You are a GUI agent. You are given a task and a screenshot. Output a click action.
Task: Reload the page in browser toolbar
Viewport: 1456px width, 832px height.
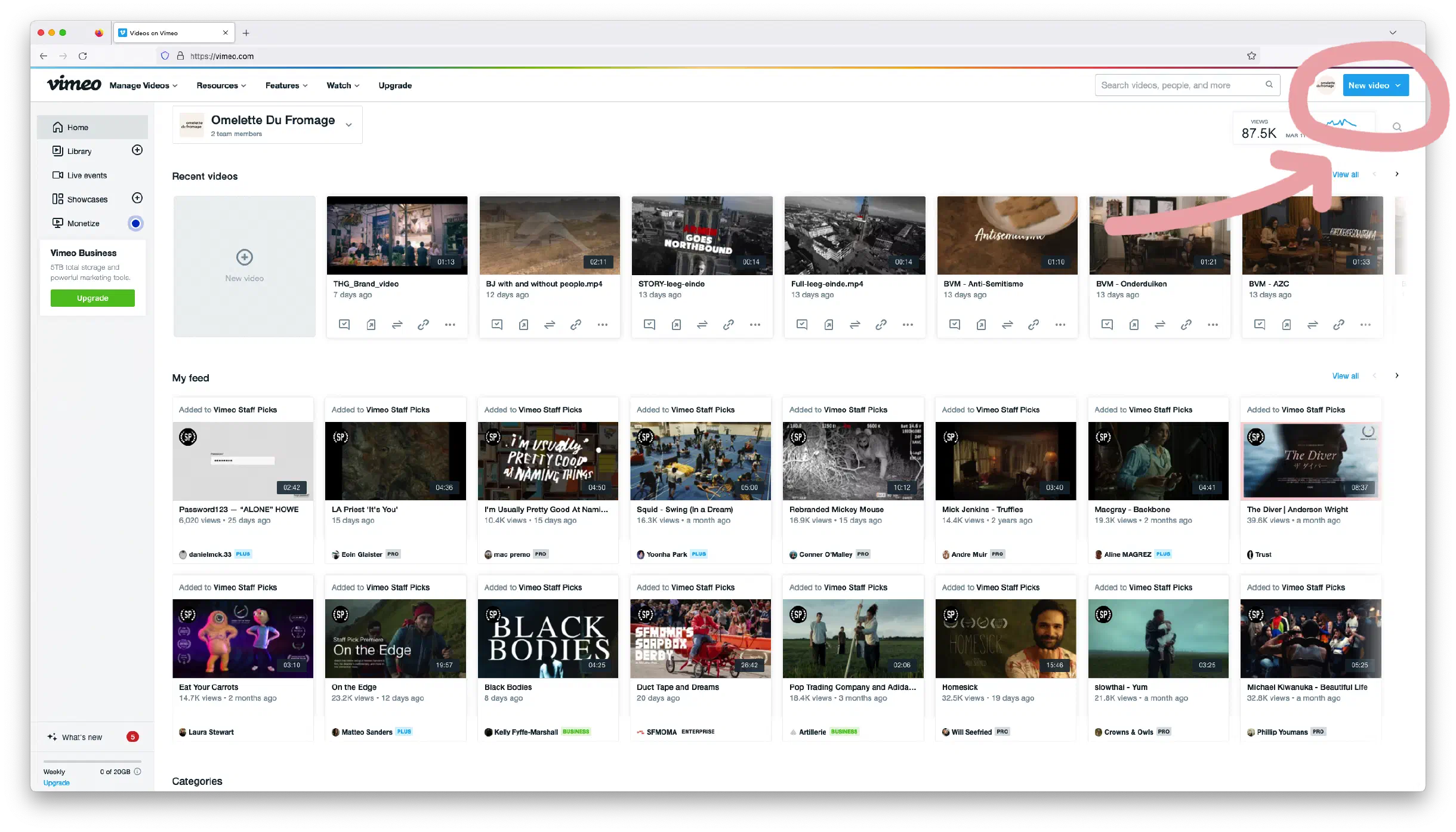click(83, 56)
